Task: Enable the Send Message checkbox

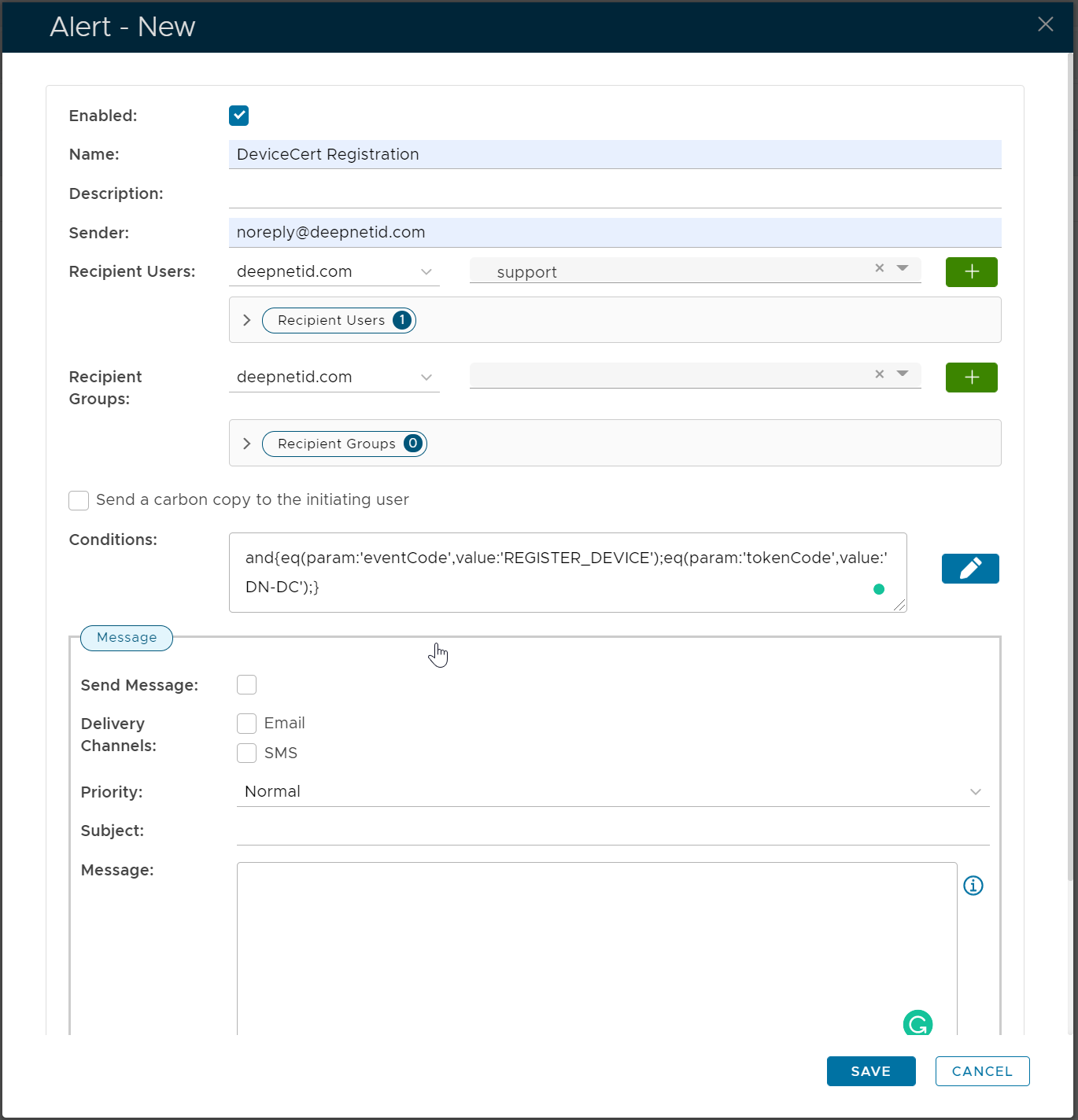Action: 247,685
